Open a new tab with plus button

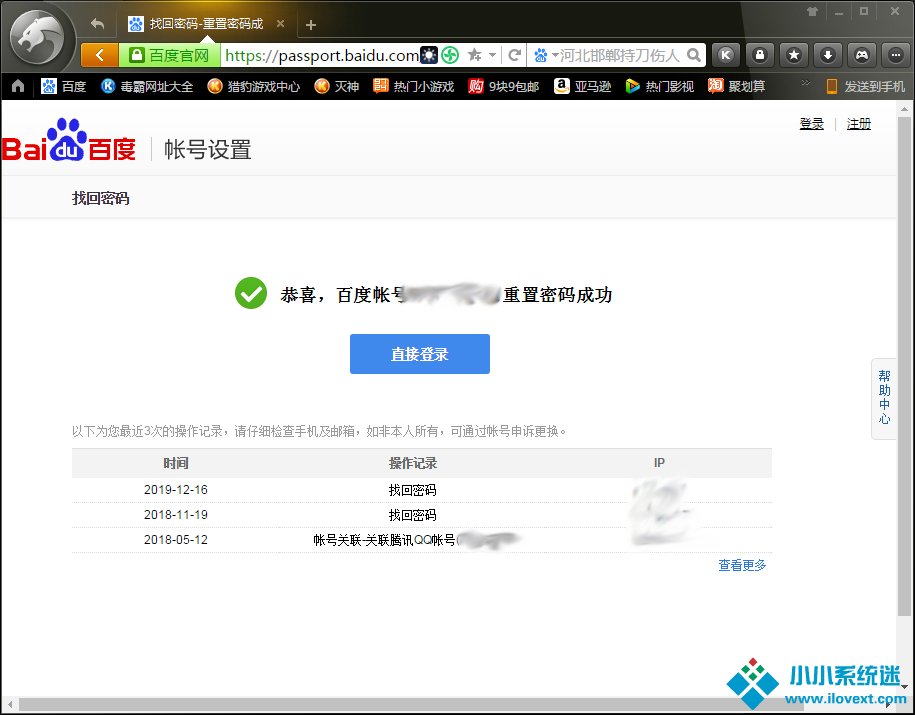[x=311, y=24]
